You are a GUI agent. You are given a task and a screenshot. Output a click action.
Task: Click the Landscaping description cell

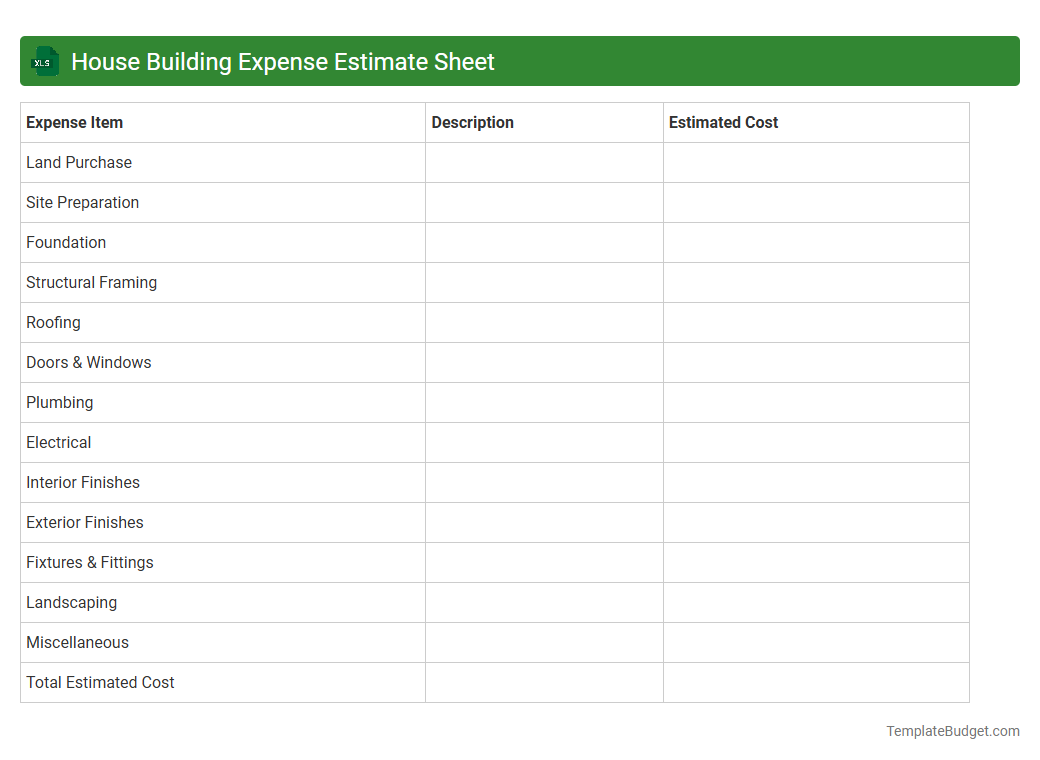[544, 602]
